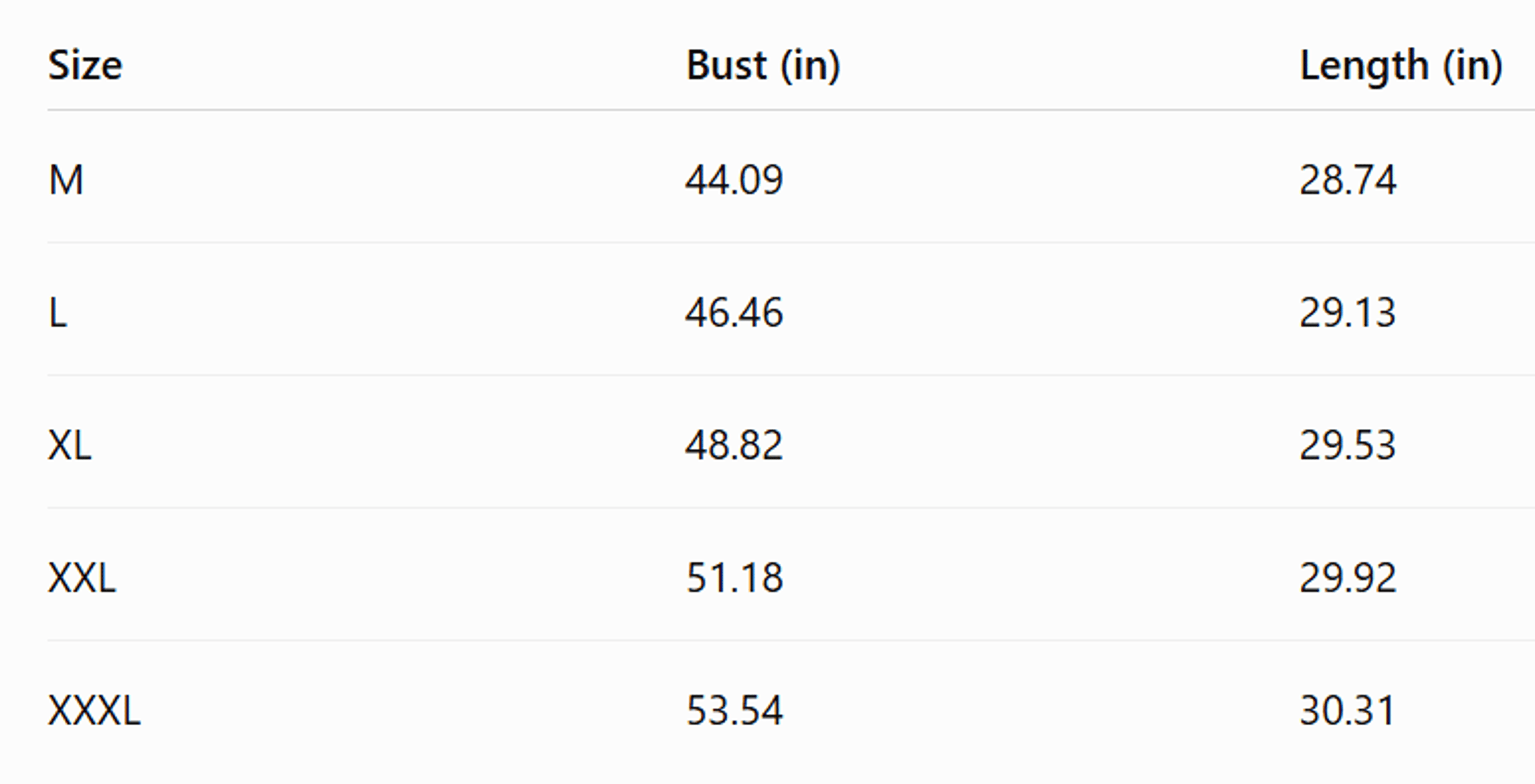1535x784 pixels.
Task: Click the length value 29.13
Action: pyautogui.click(x=1348, y=313)
